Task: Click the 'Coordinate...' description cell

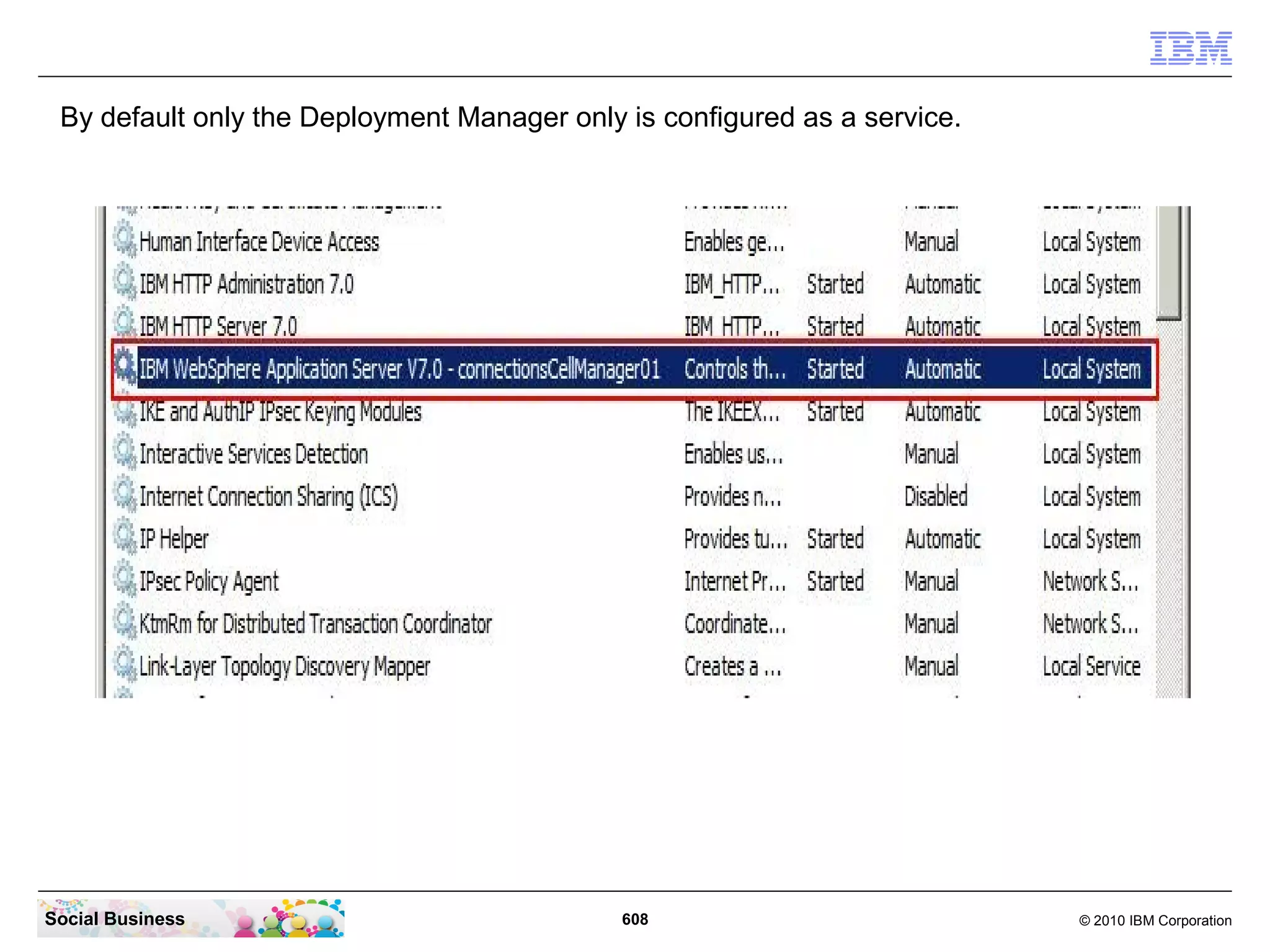Action: click(x=735, y=624)
